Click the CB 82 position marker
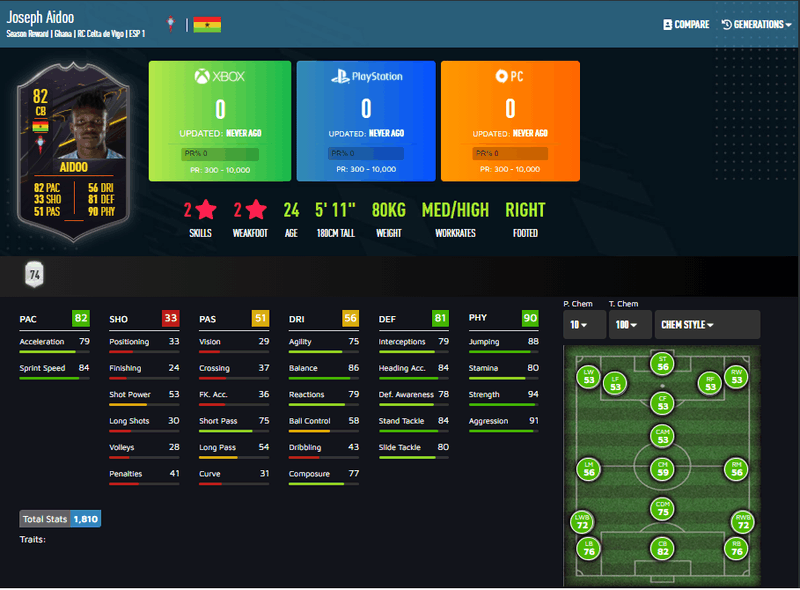Image resolution: width=800 pixels, height=590 pixels. (x=663, y=548)
